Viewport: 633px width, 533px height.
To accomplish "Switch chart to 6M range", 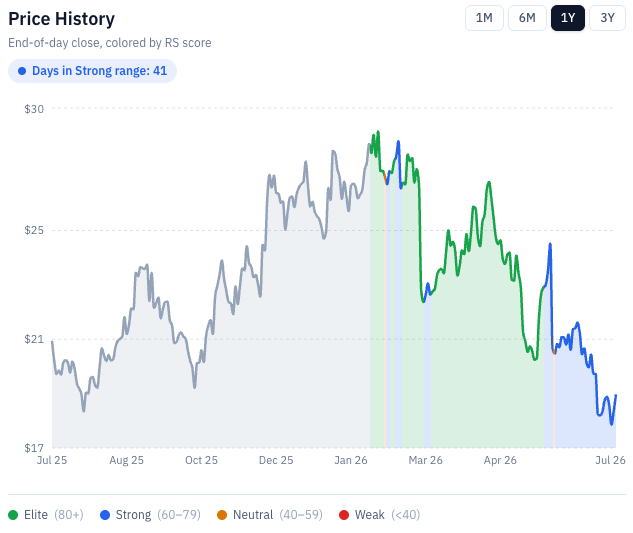I will 527,18.
